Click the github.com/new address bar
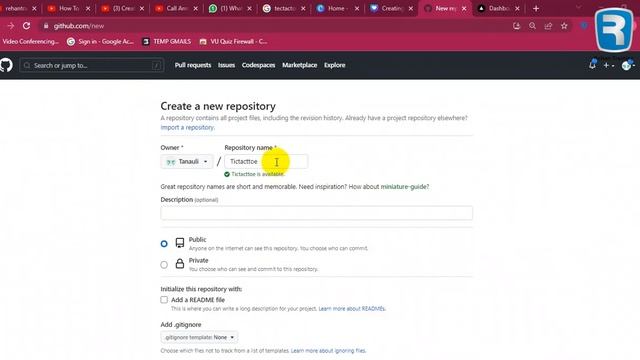This screenshot has width=640, height=360. click(79, 26)
